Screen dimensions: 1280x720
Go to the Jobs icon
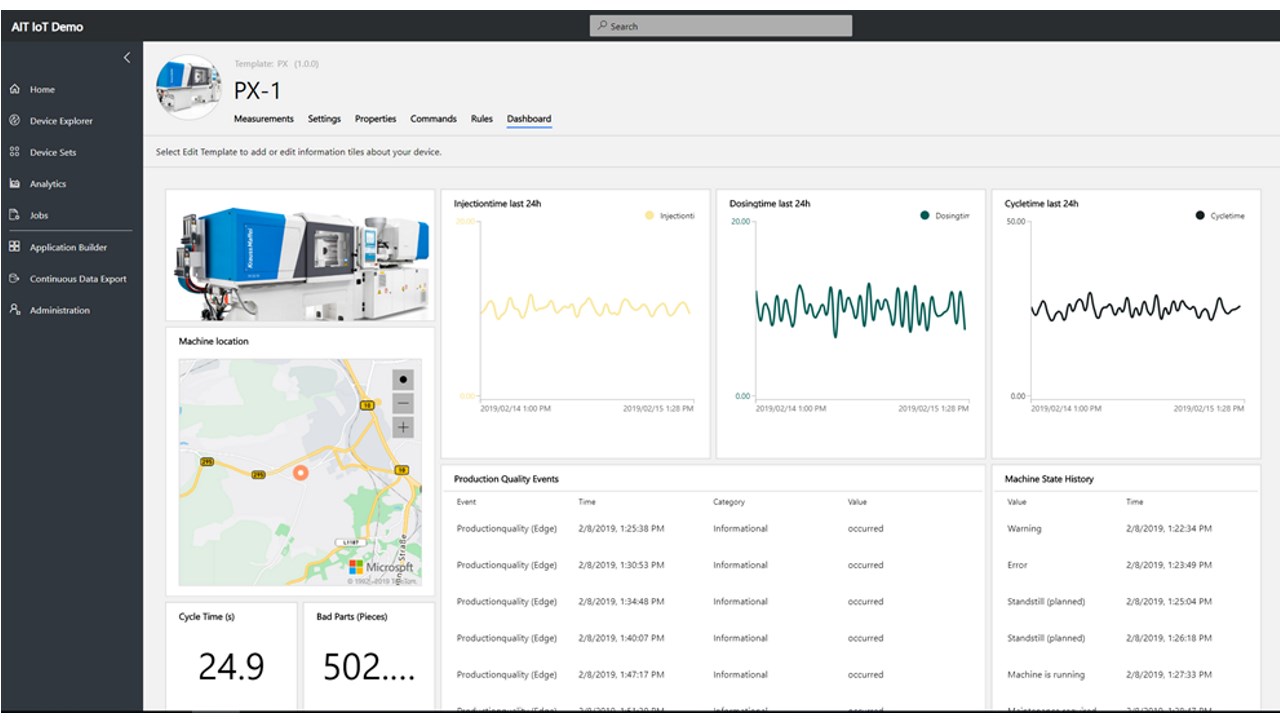(15, 215)
